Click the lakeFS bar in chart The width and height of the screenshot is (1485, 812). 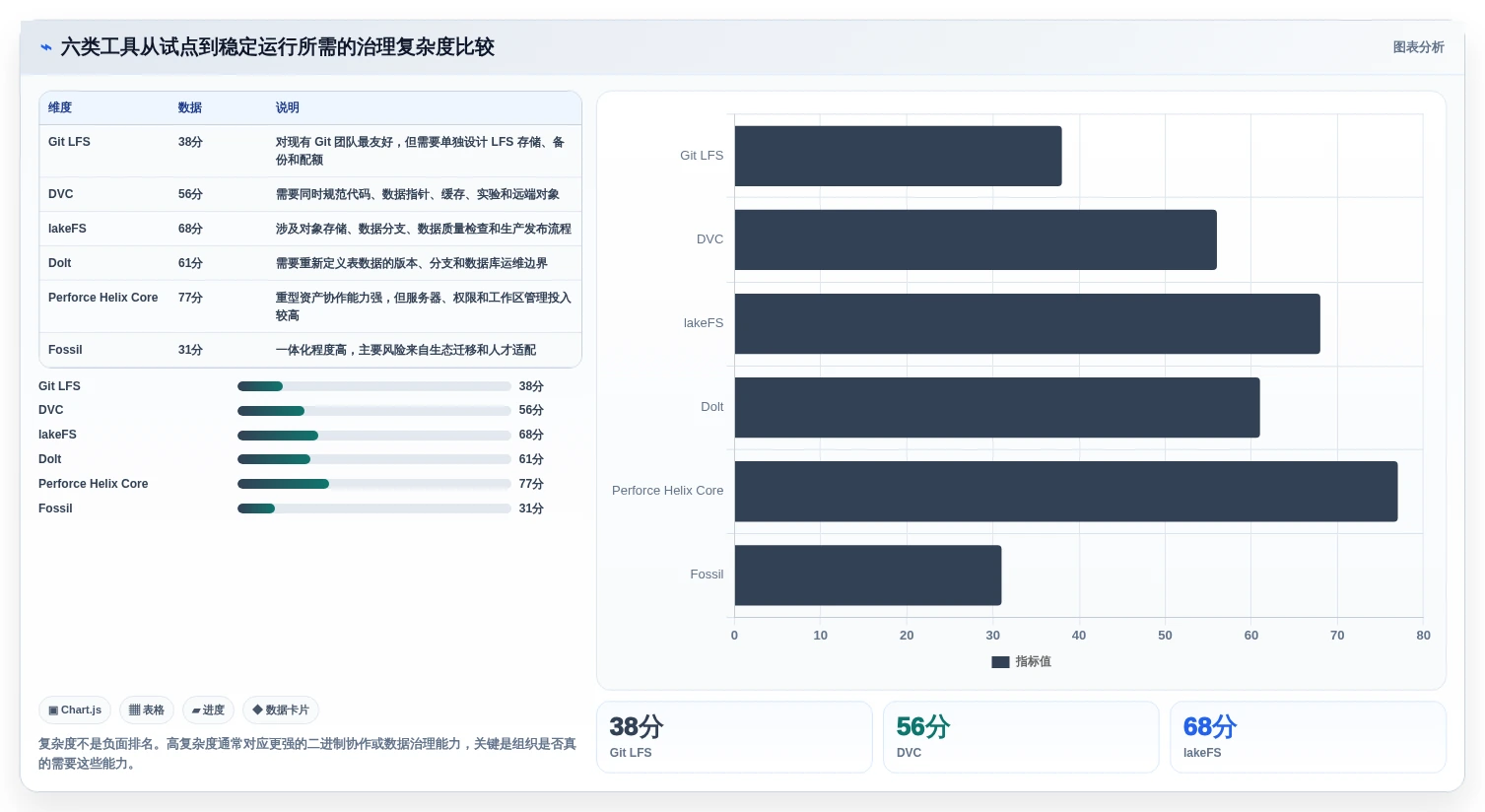coord(1028,323)
